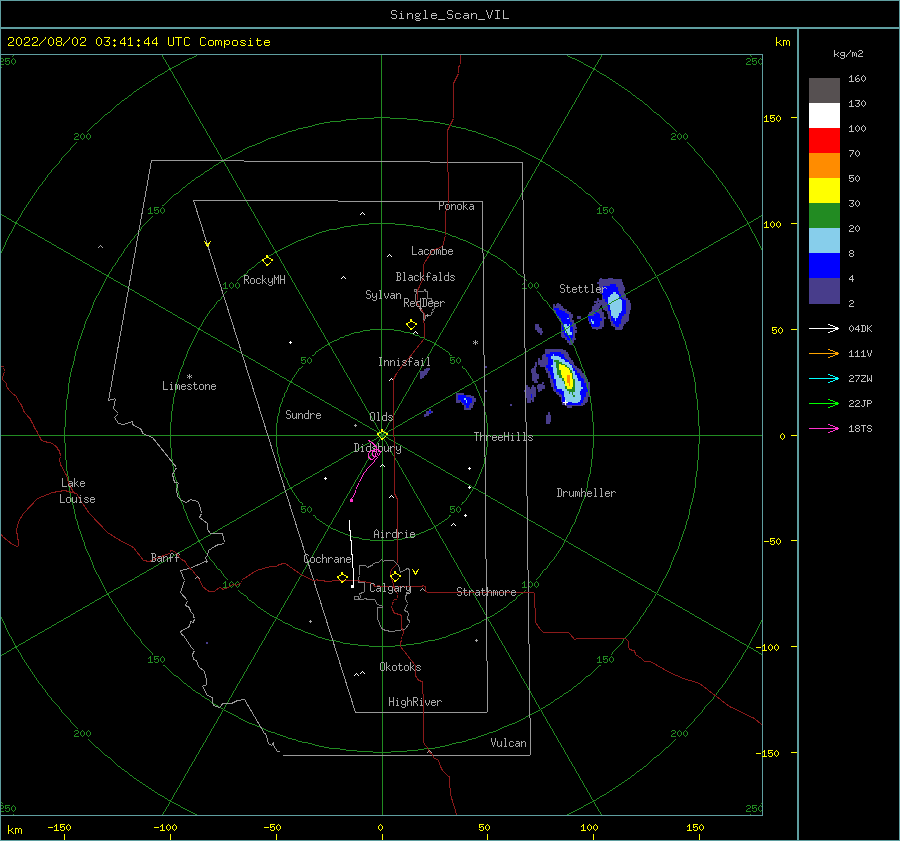Click the Limestone label
The image size is (900, 841).
(189, 386)
